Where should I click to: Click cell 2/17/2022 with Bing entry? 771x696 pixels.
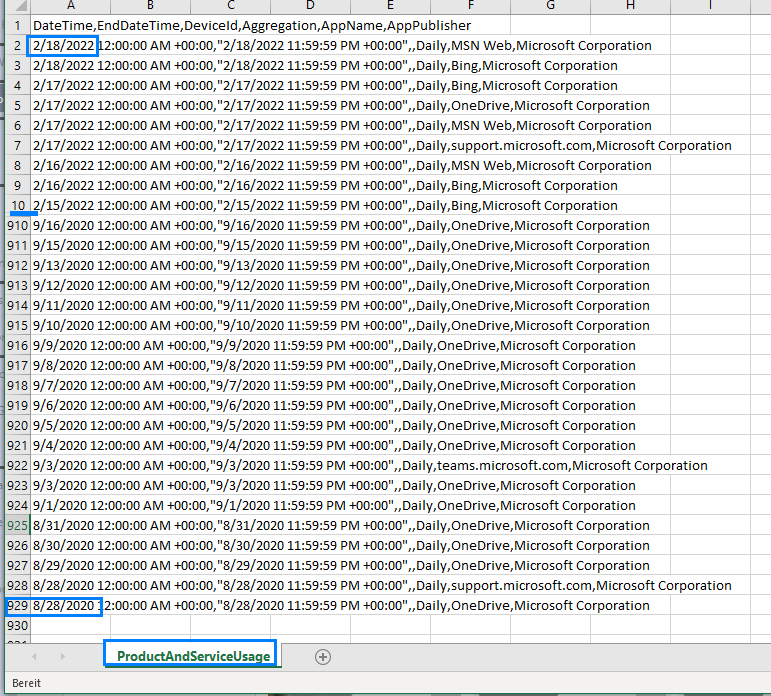(325, 86)
